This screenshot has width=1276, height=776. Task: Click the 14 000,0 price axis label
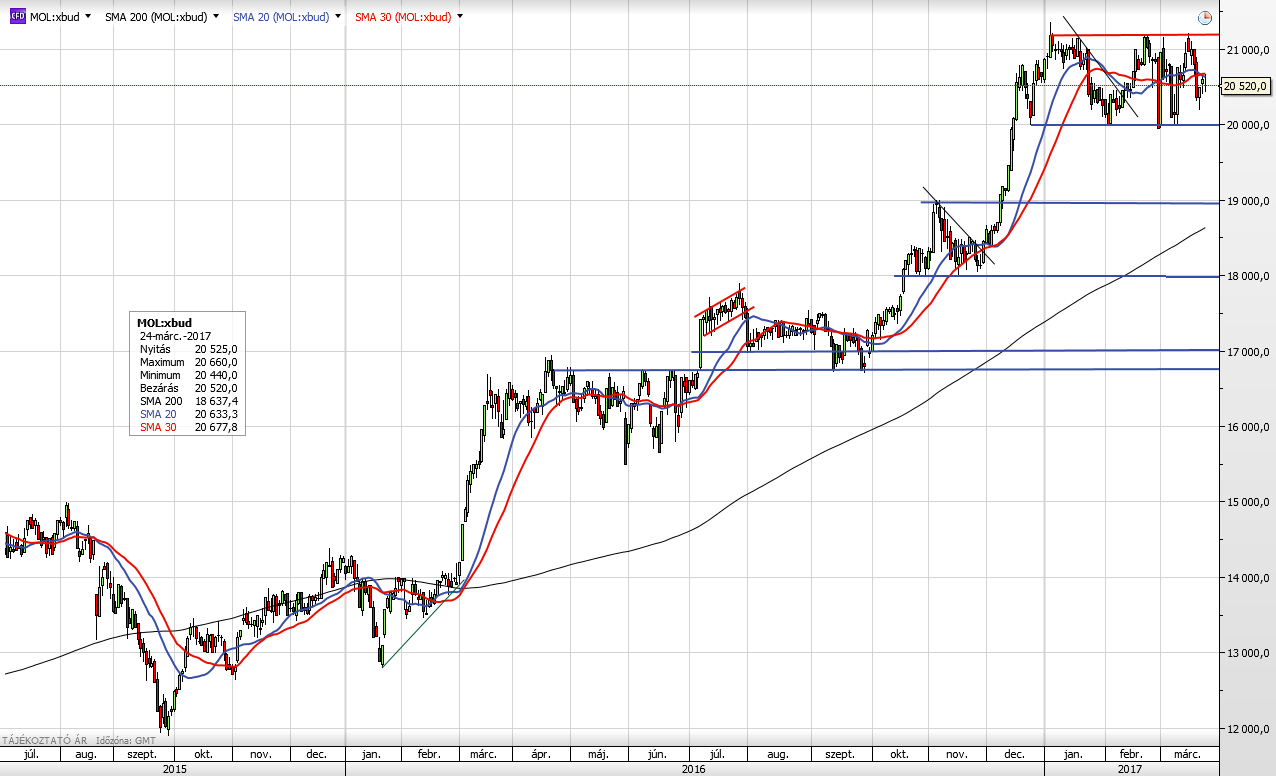click(1248, 578)
